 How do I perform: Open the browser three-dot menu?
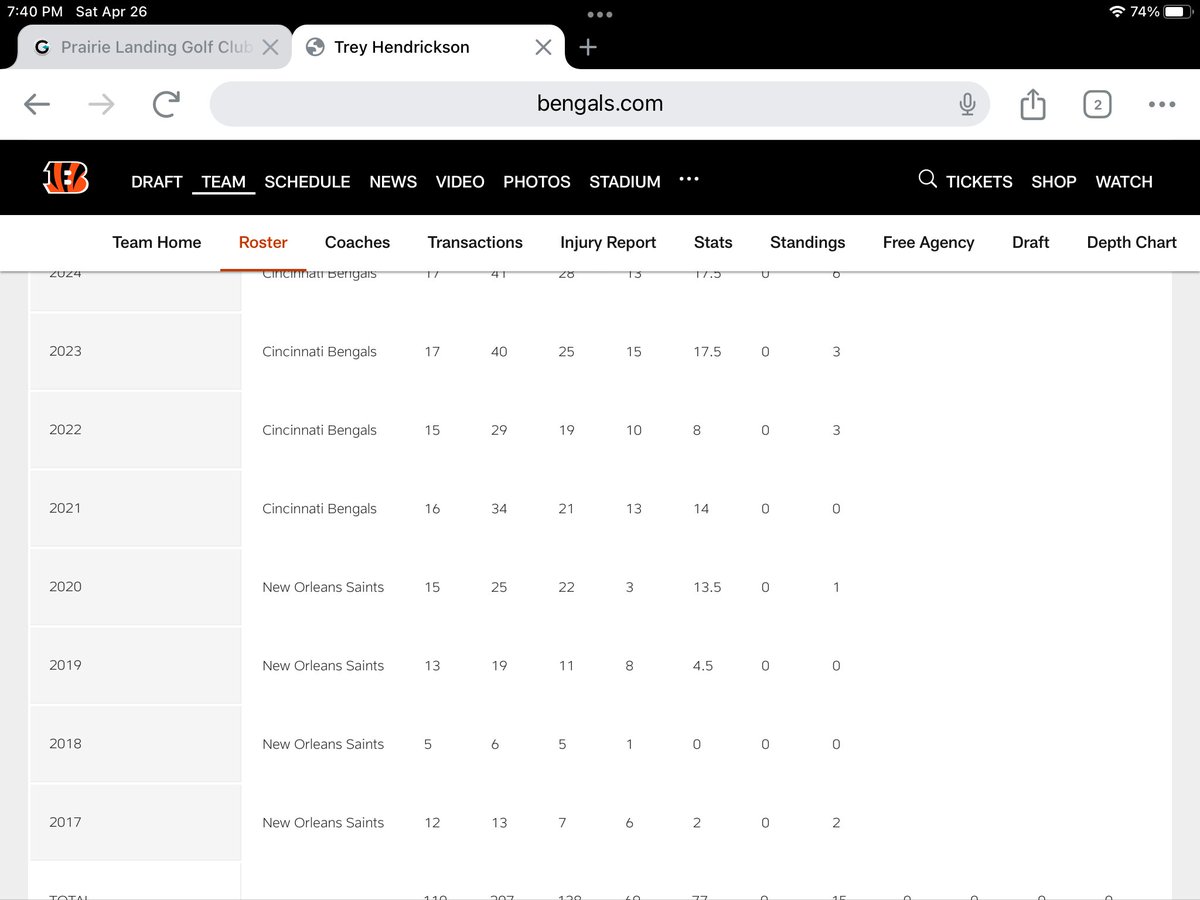pos(1162,104)
